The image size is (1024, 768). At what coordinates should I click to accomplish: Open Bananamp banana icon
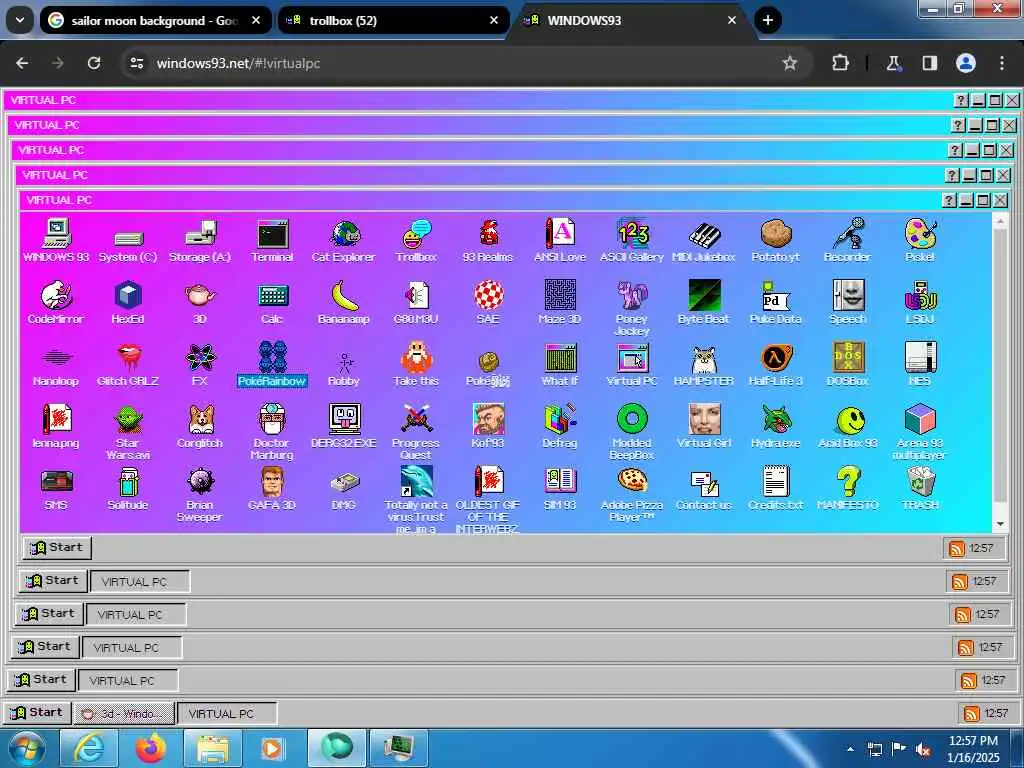coord(344,302)
